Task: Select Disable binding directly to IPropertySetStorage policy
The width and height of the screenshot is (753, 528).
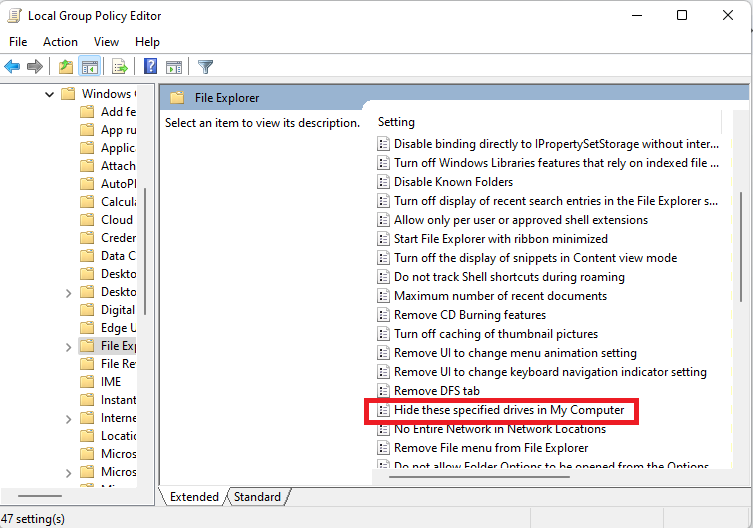Action: tap(557, 144)
